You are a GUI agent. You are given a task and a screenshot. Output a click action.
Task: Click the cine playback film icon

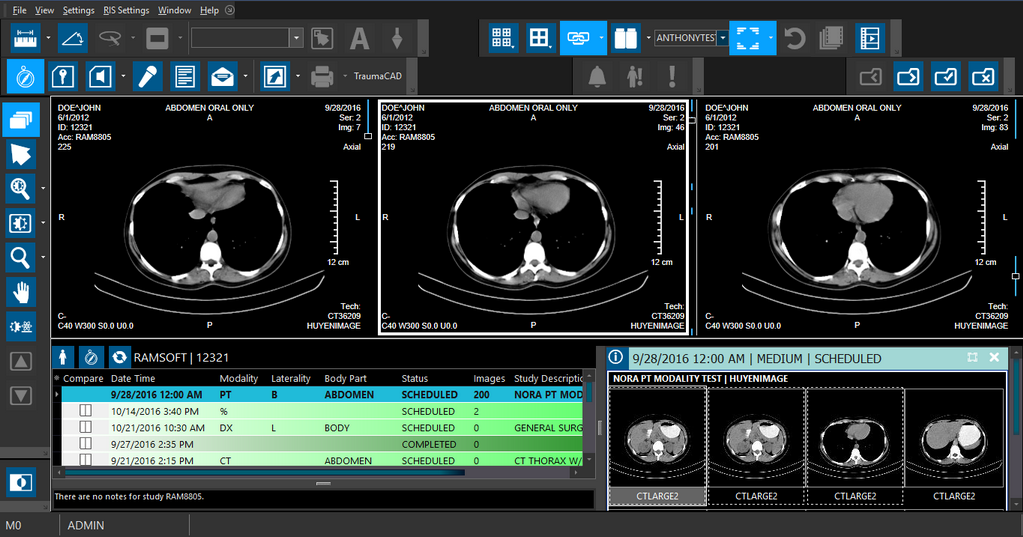coord(871,39)
